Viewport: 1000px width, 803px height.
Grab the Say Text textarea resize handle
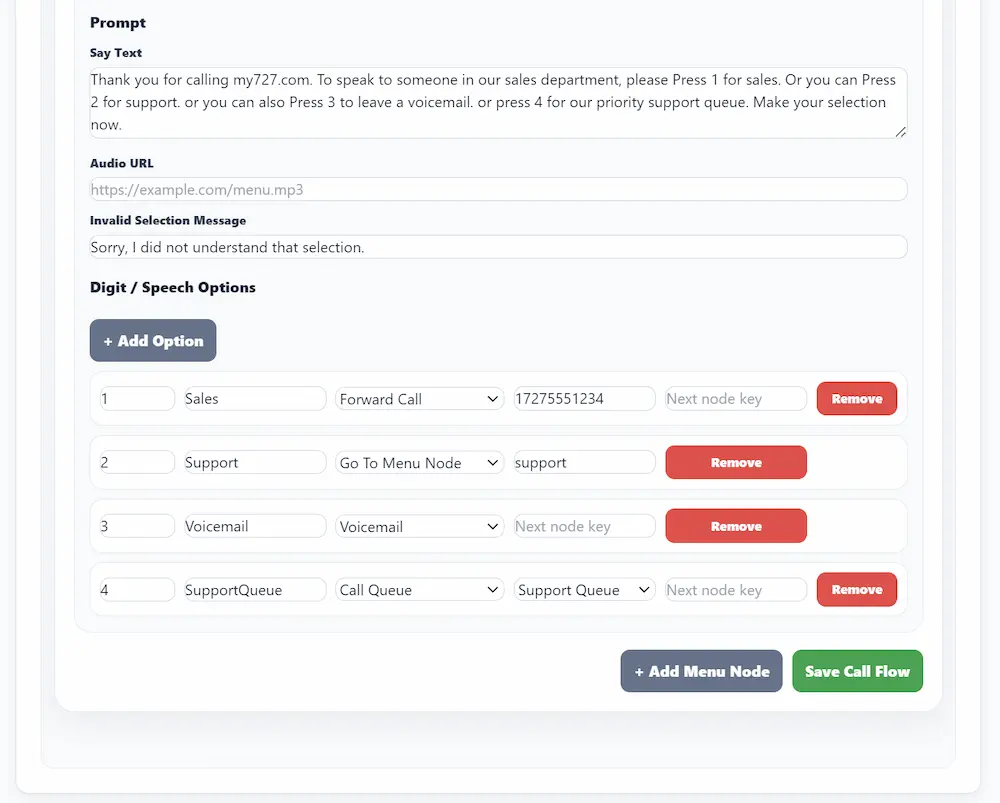tap(900, 132)
